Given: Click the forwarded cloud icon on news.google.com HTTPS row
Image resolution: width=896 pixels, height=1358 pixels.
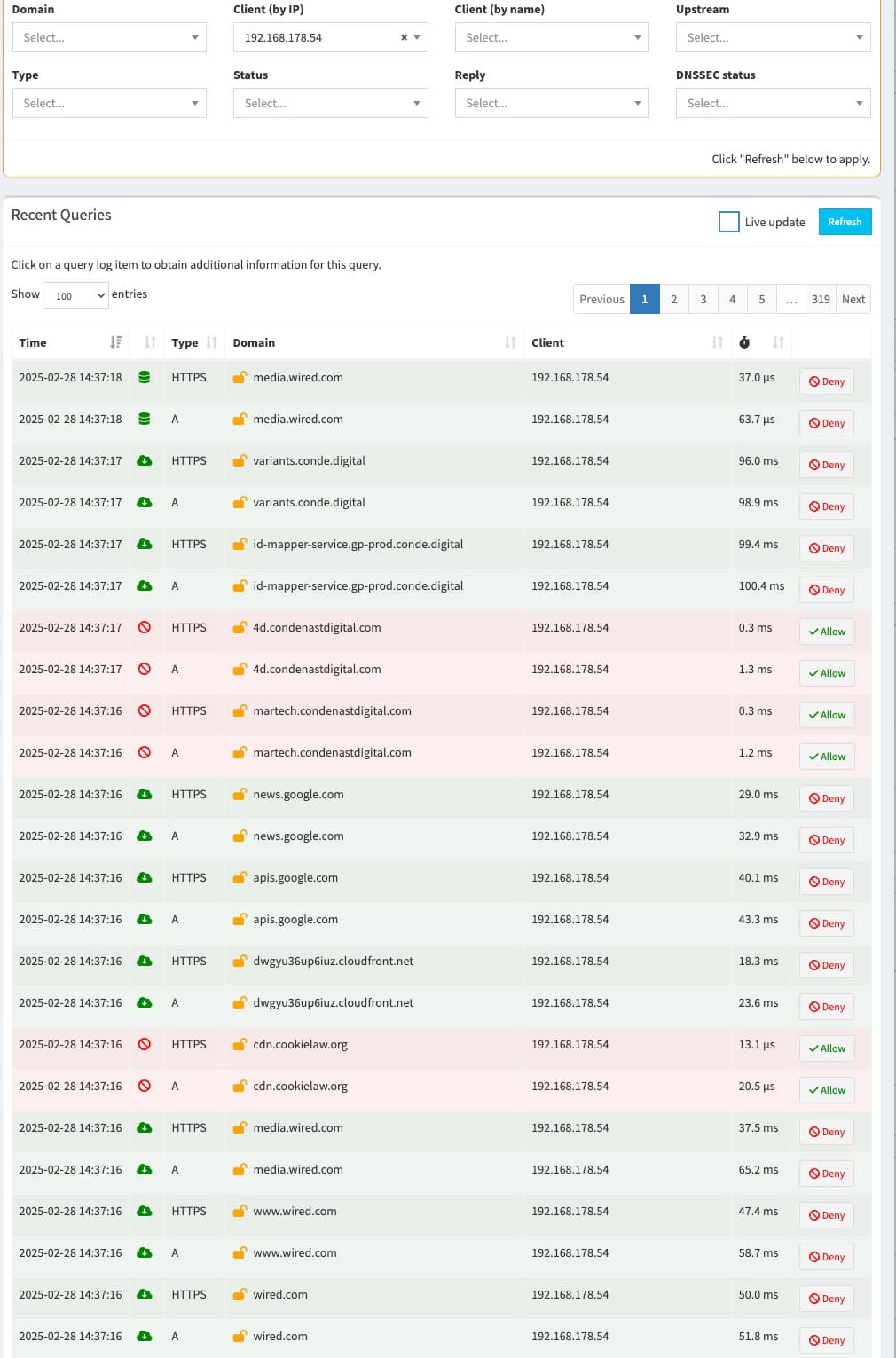Looking at the screenshot, I should pyautogui.click(x=145, y=794).
